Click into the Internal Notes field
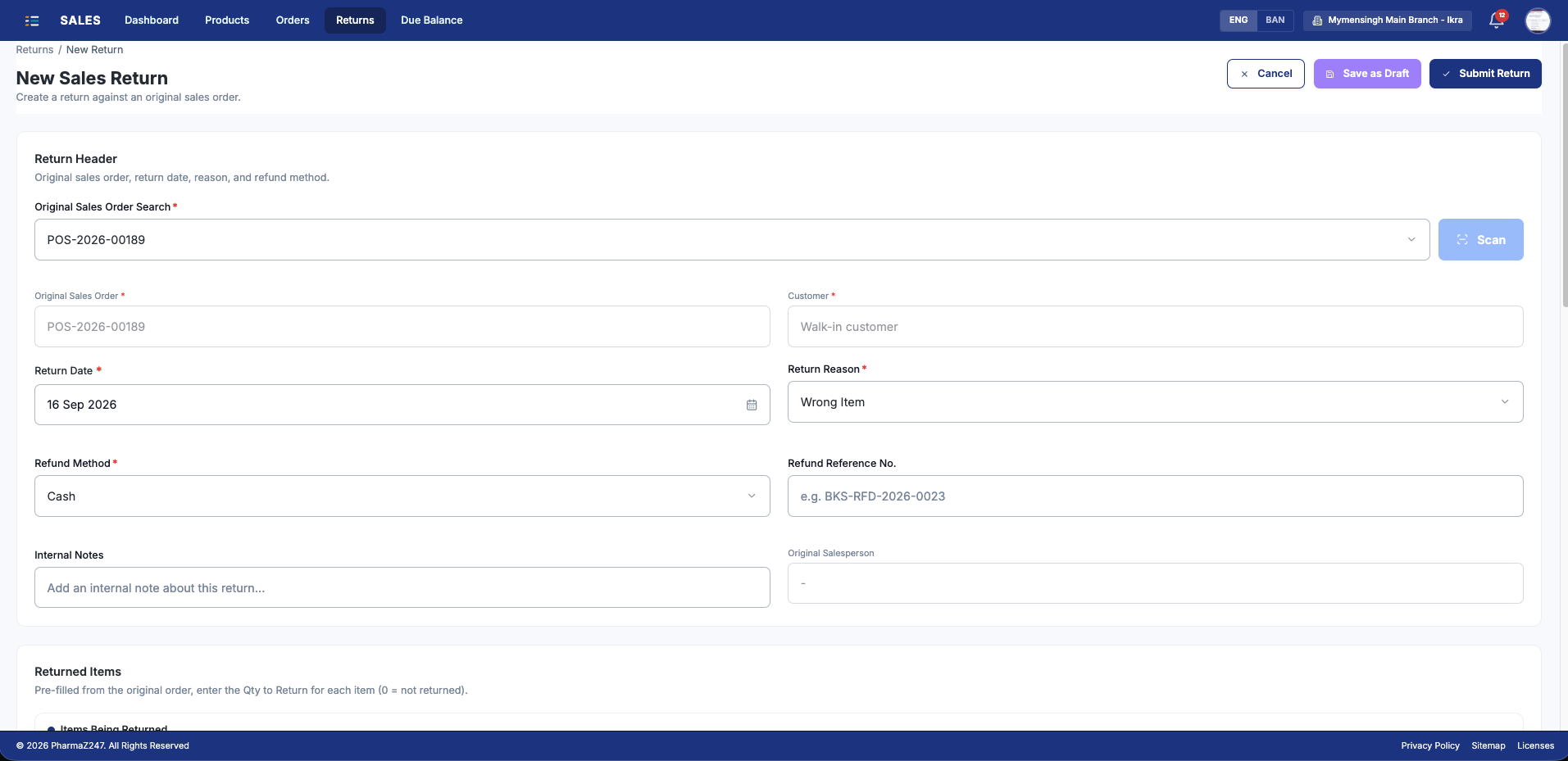The width and height of the screenshot is (1568, 761). pyautogui.click(x=402, y=587)
